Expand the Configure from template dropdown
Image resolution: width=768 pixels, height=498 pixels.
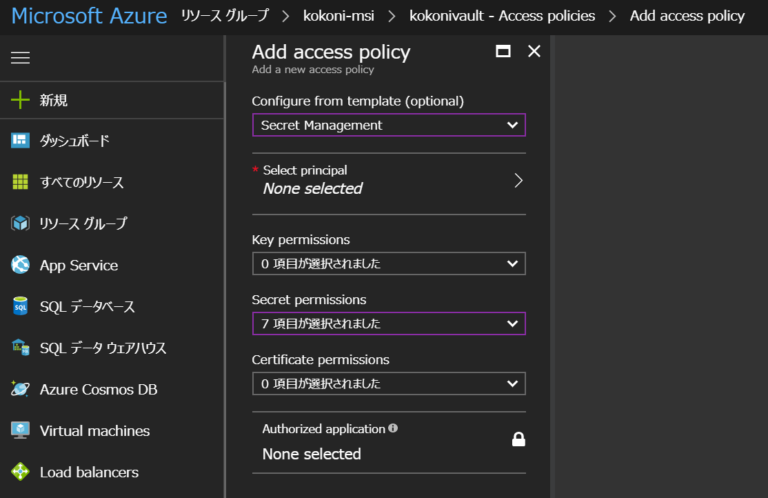[389, 125]
